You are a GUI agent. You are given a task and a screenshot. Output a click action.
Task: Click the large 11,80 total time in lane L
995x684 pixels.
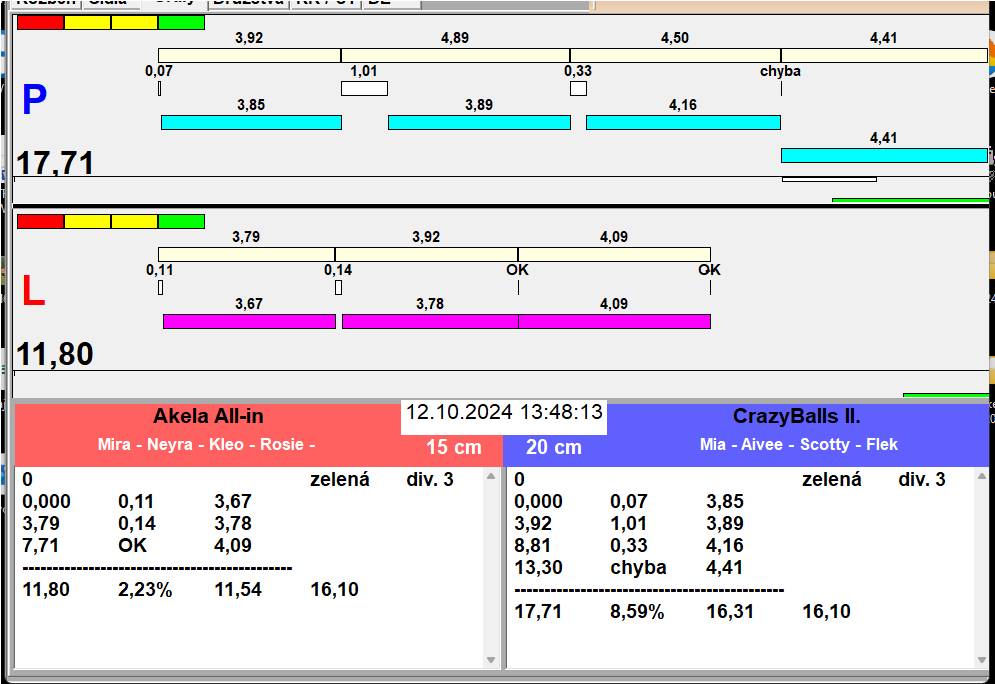pyautogui.click(x=55, y=354)
